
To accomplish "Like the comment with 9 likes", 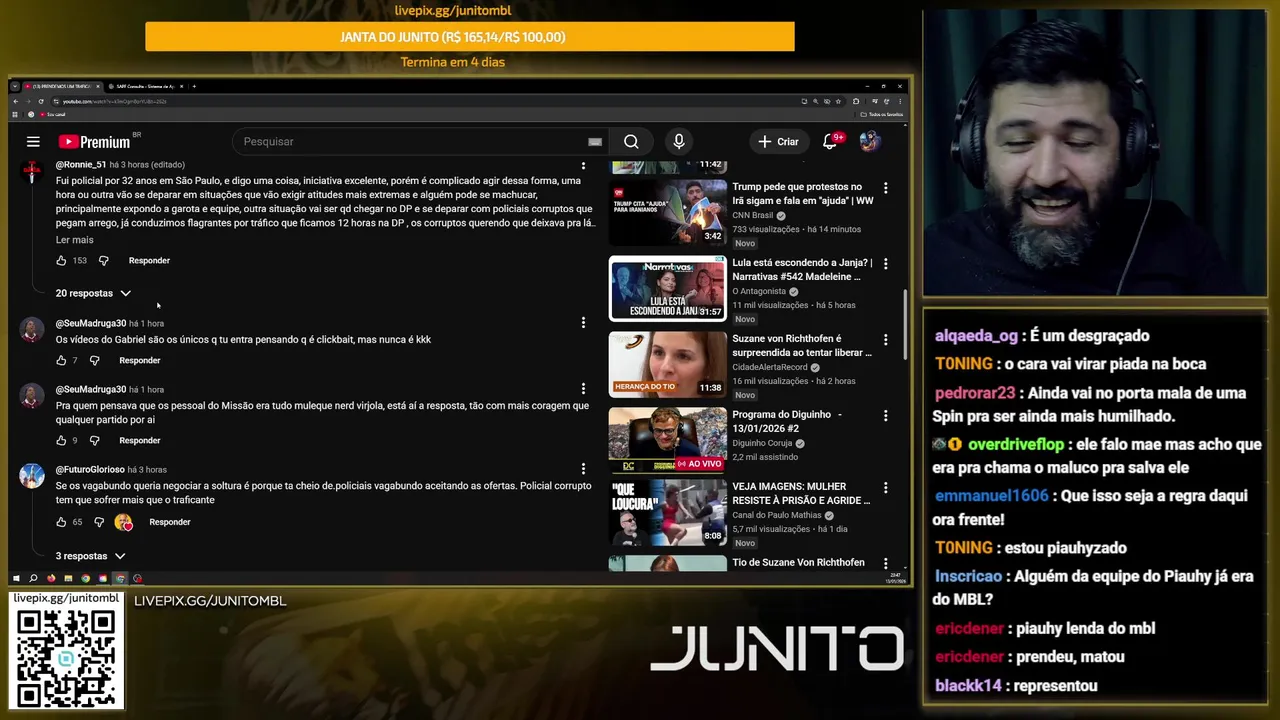I will 61,440.
